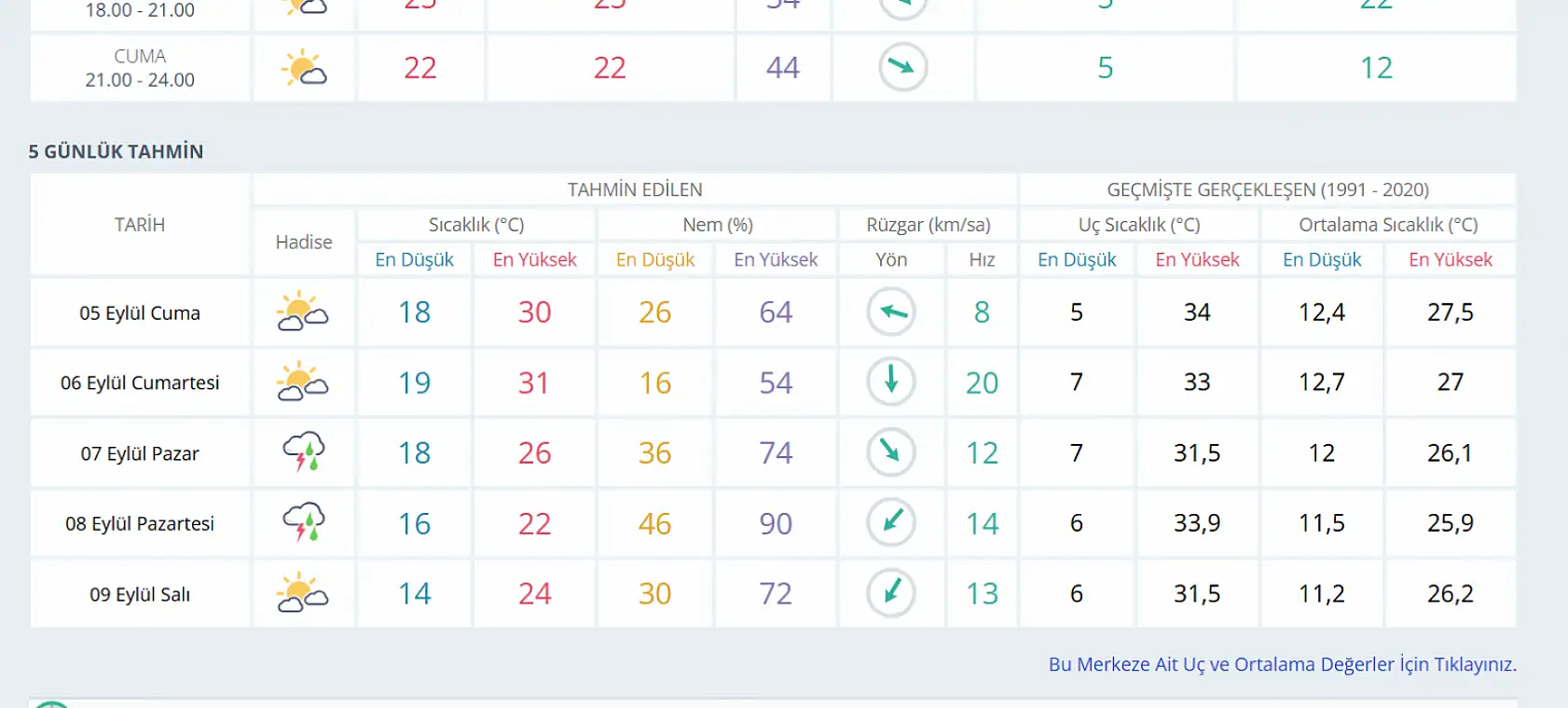Click the average low 12,7 for 06 Eylül Cumartesi
Screen dimensions: 1568x708
pyautogui.click(x=1322, y=382)
